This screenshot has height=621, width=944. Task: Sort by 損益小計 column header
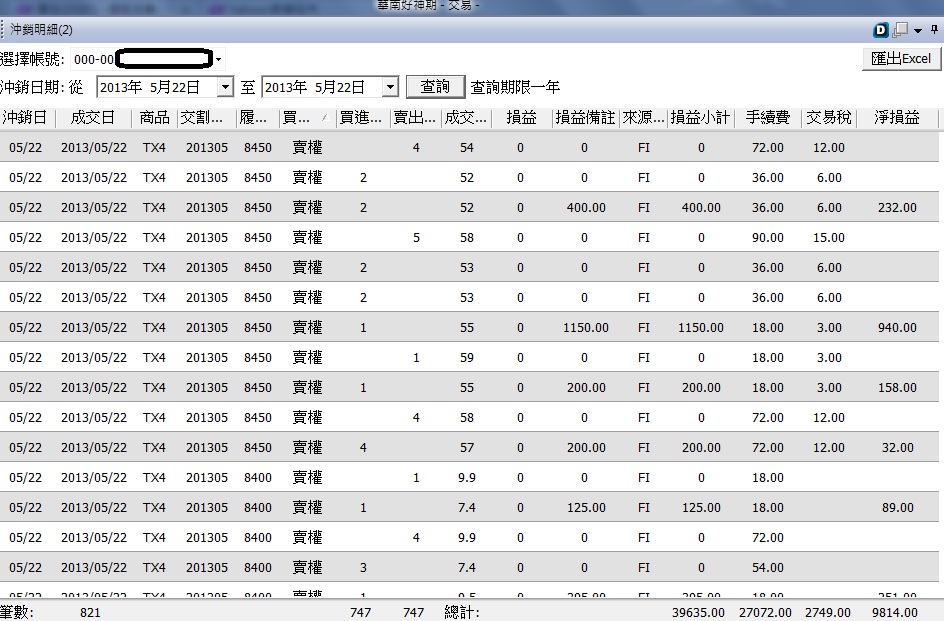[x=701, y=117]
